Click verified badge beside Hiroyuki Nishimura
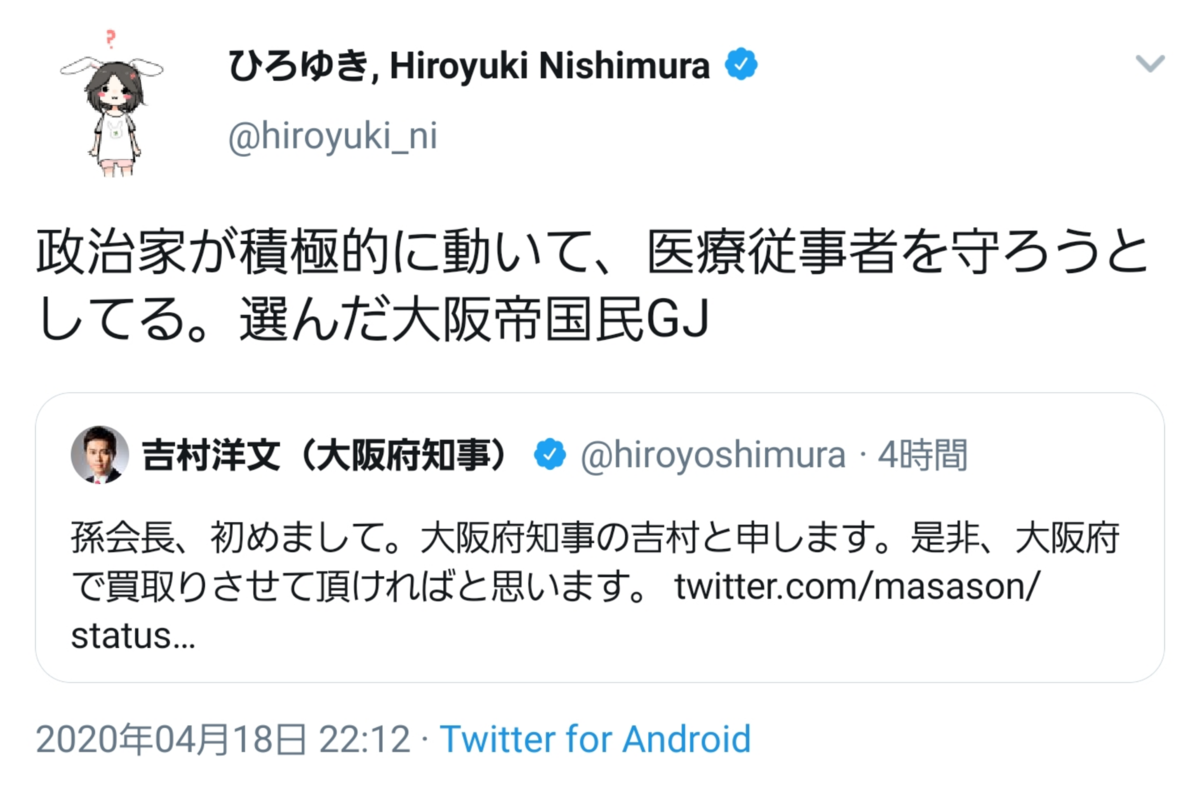 (741, 66)
